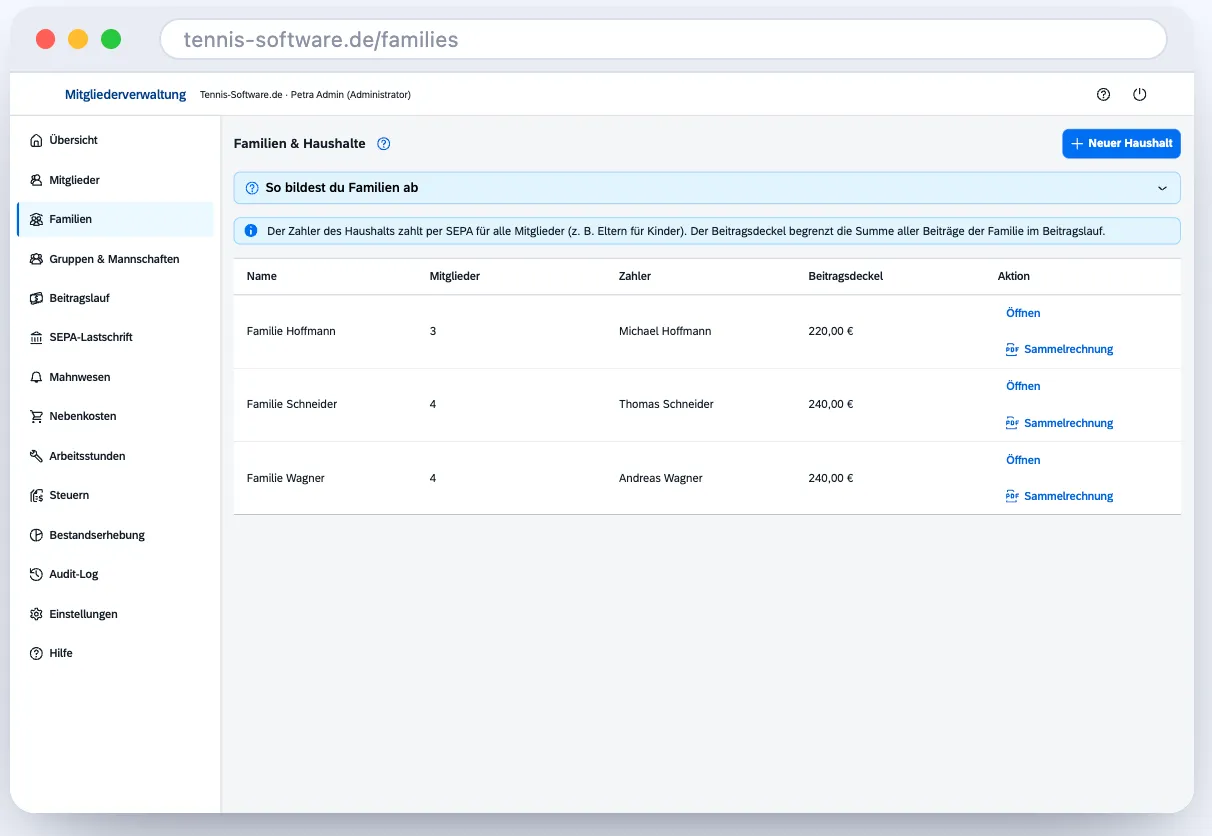
Task: Click the power logout icon in the header
Action: (x=1139, y=95)
